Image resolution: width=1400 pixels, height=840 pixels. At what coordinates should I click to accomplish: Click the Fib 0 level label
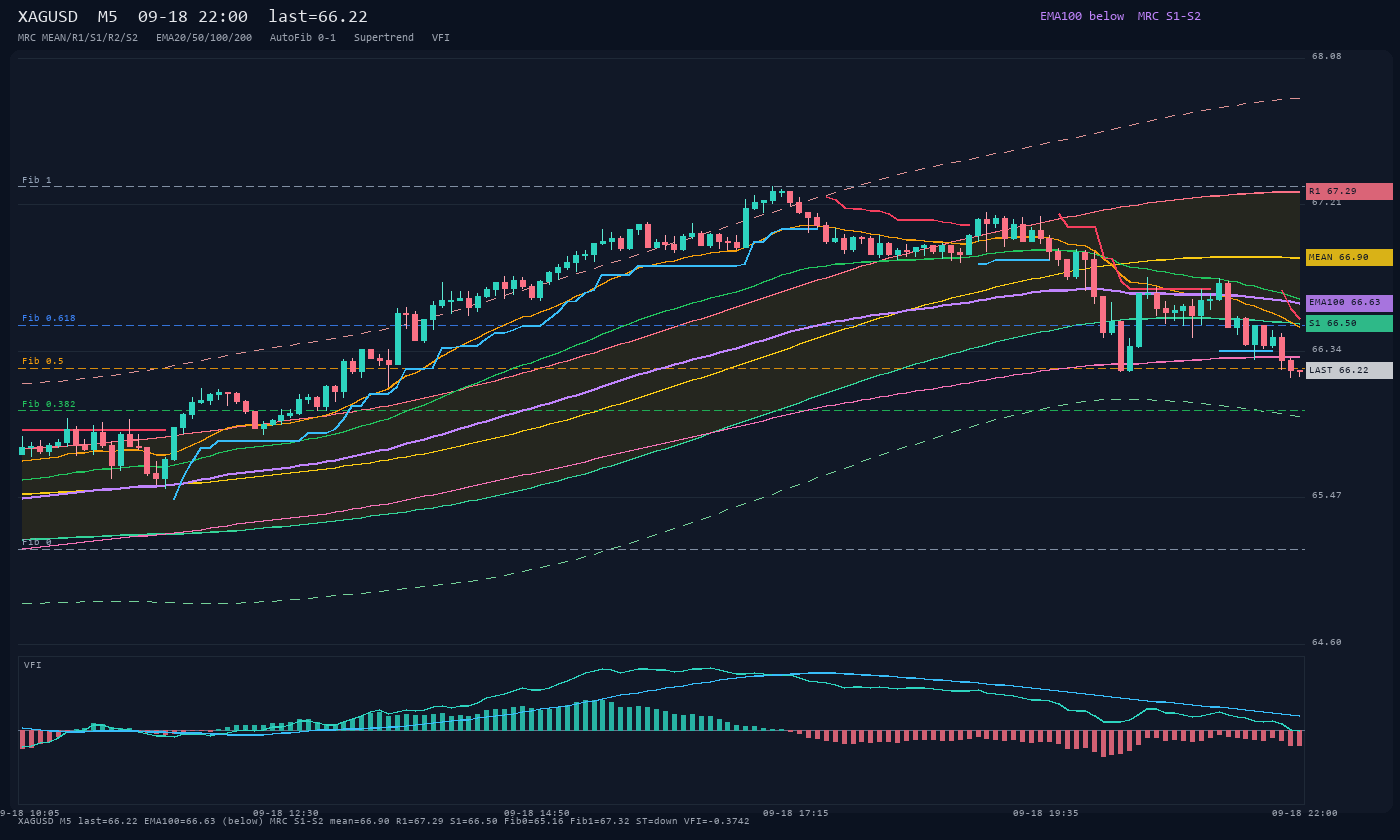(36, 542)
